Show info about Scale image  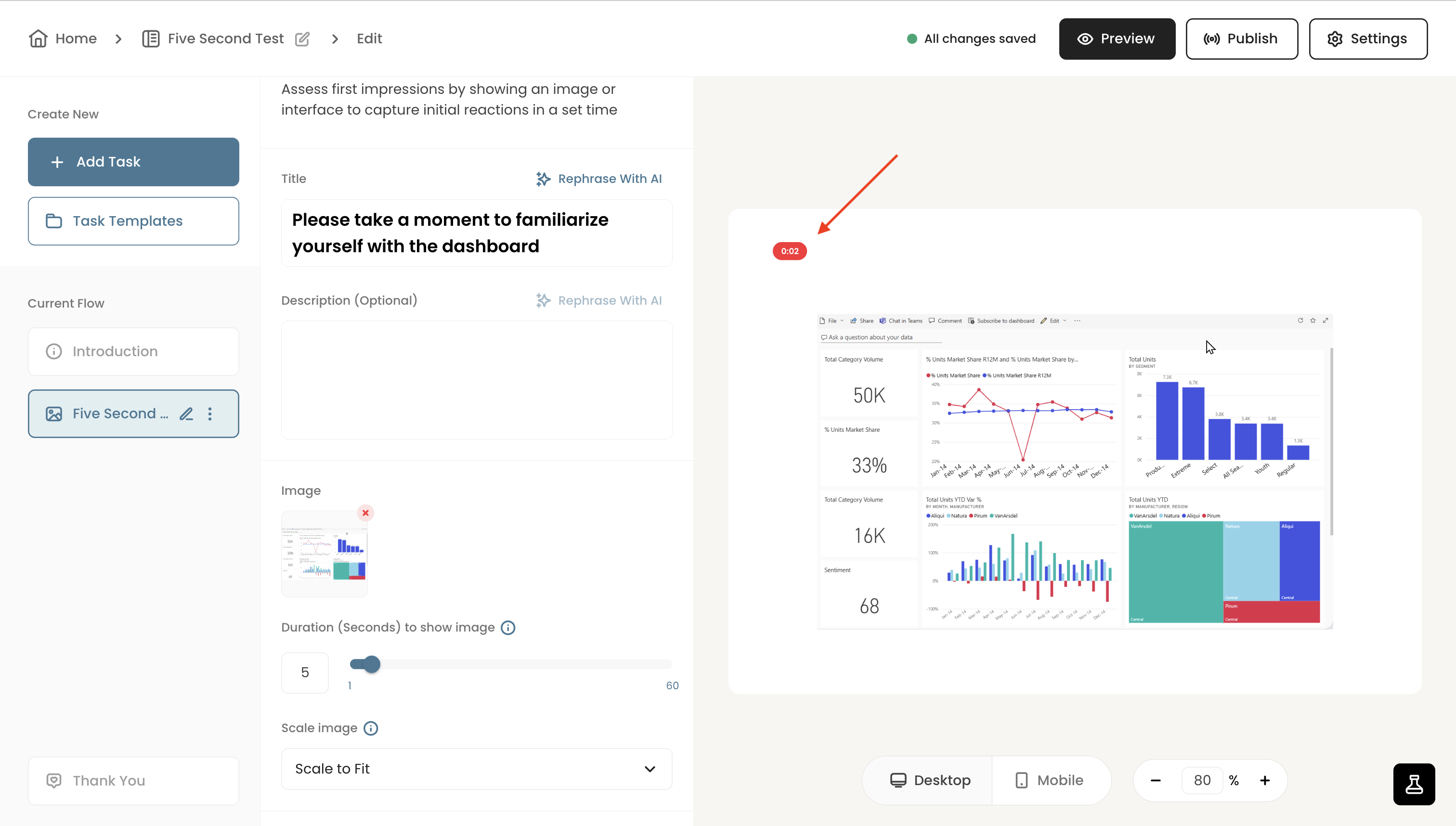click(371, 728)
